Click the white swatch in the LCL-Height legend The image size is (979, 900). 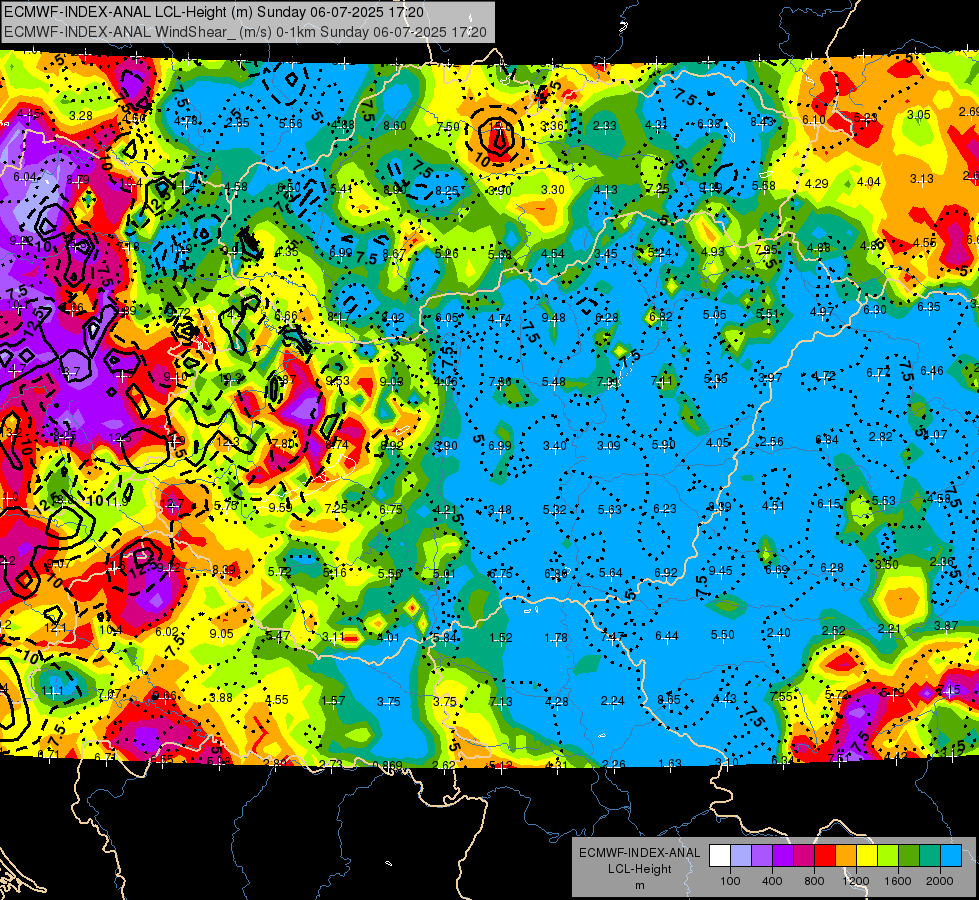pos(719,856)
